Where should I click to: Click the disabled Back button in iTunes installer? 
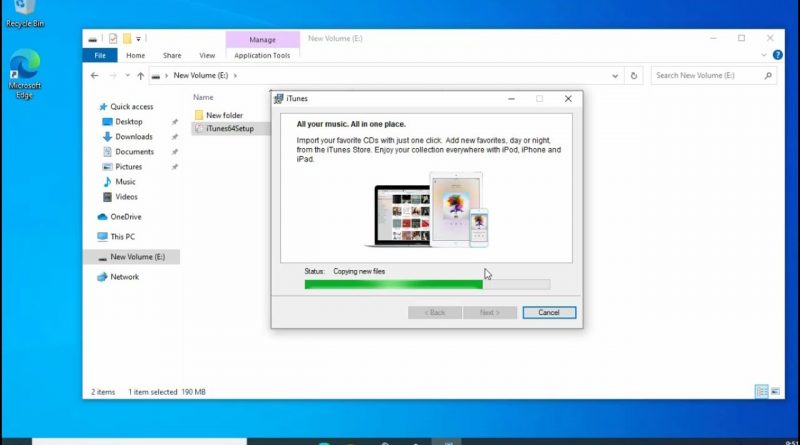coord(435,312)
